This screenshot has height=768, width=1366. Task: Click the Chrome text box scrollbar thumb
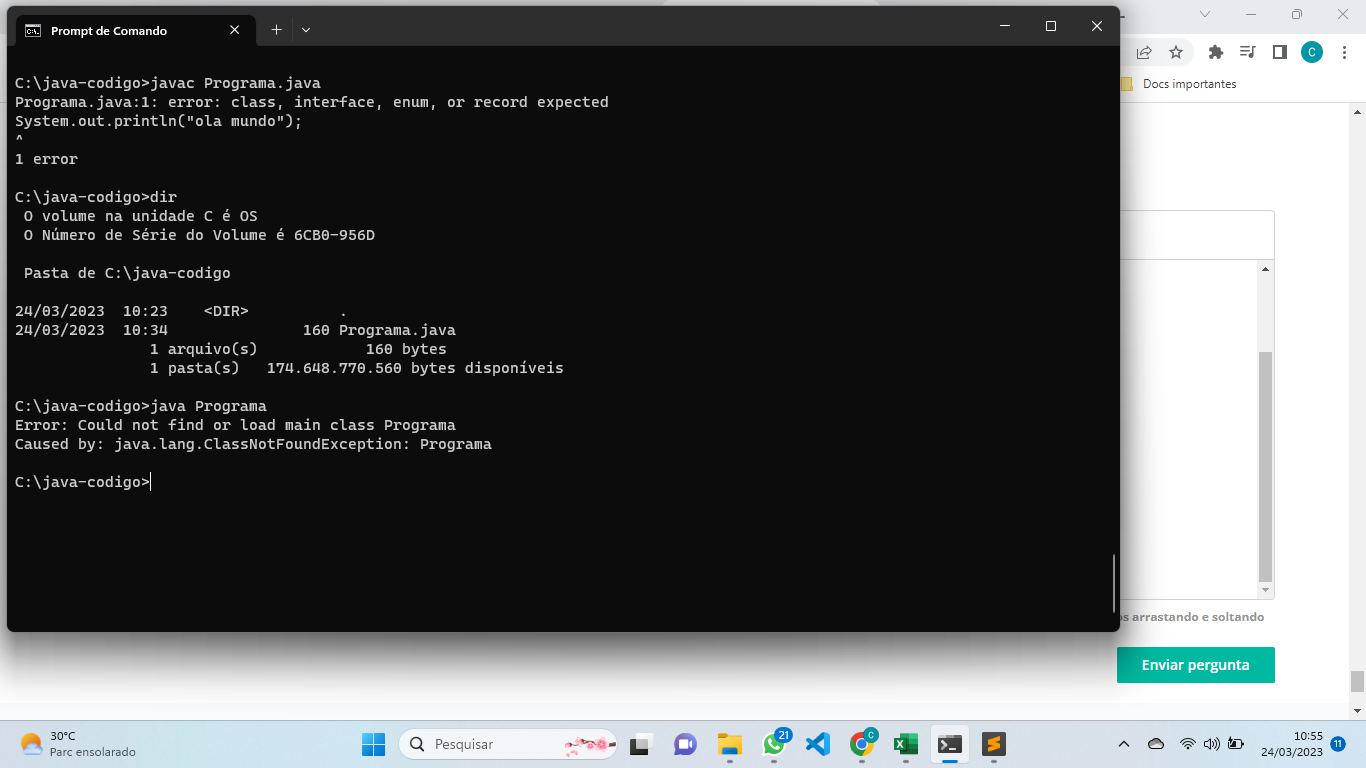(1265, 465)
